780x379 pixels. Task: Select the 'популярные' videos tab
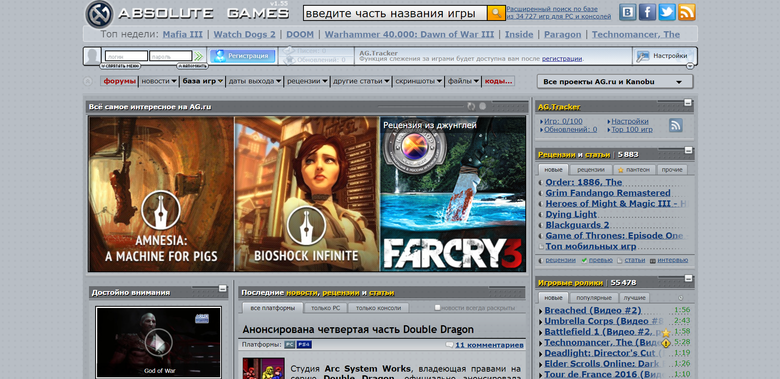pos(593,298)
